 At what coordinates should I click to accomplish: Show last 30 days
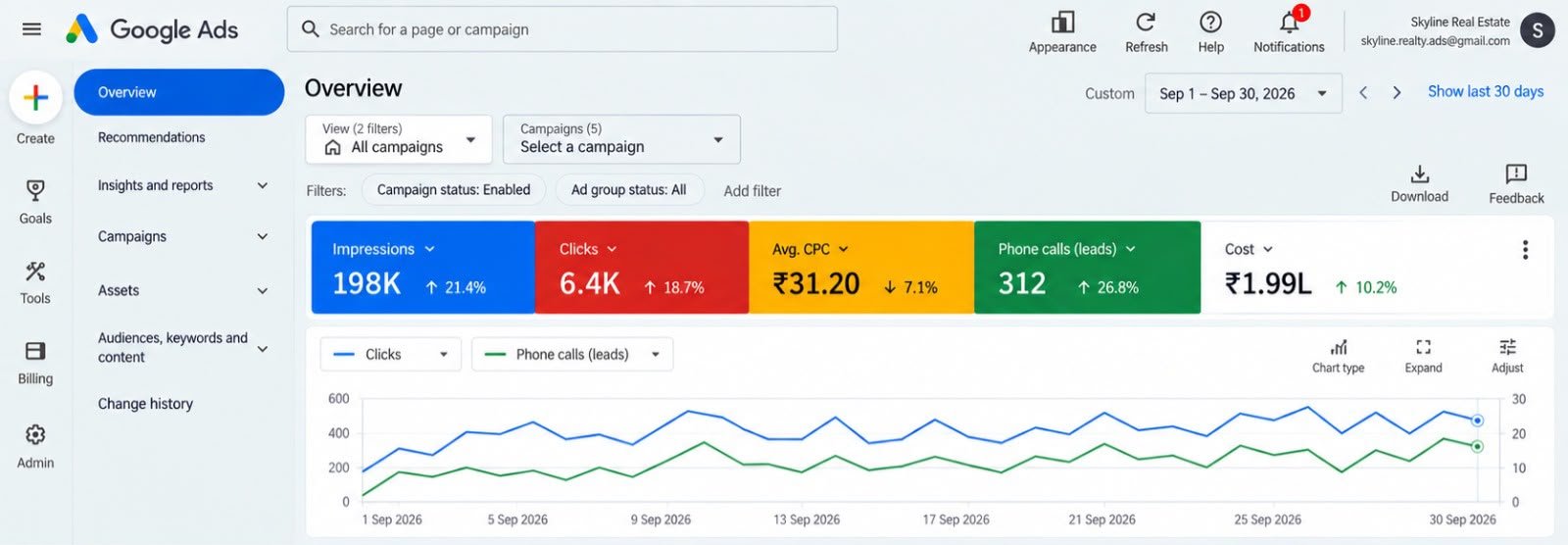click(x=1485, y=91)
